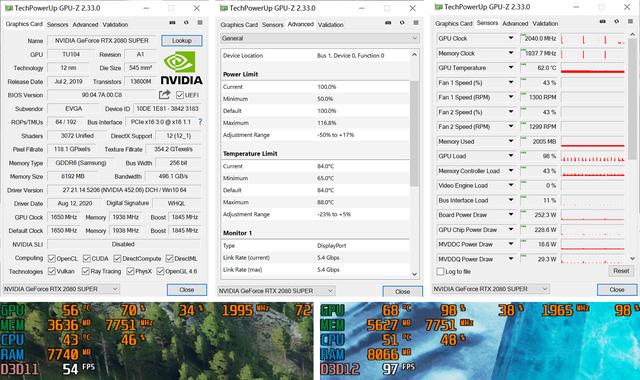
Task: Click the Memory Used history graph
Action: coord(593,141)
